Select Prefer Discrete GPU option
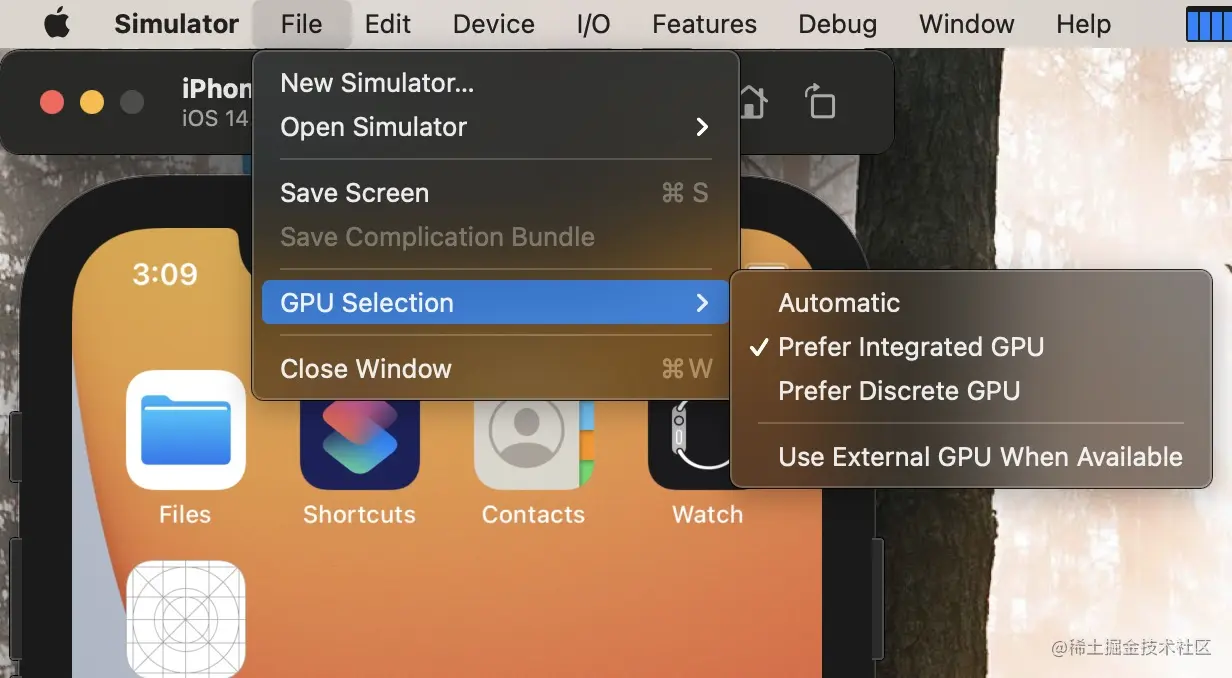Screen dimensions: 1232x678 (971, 391)
